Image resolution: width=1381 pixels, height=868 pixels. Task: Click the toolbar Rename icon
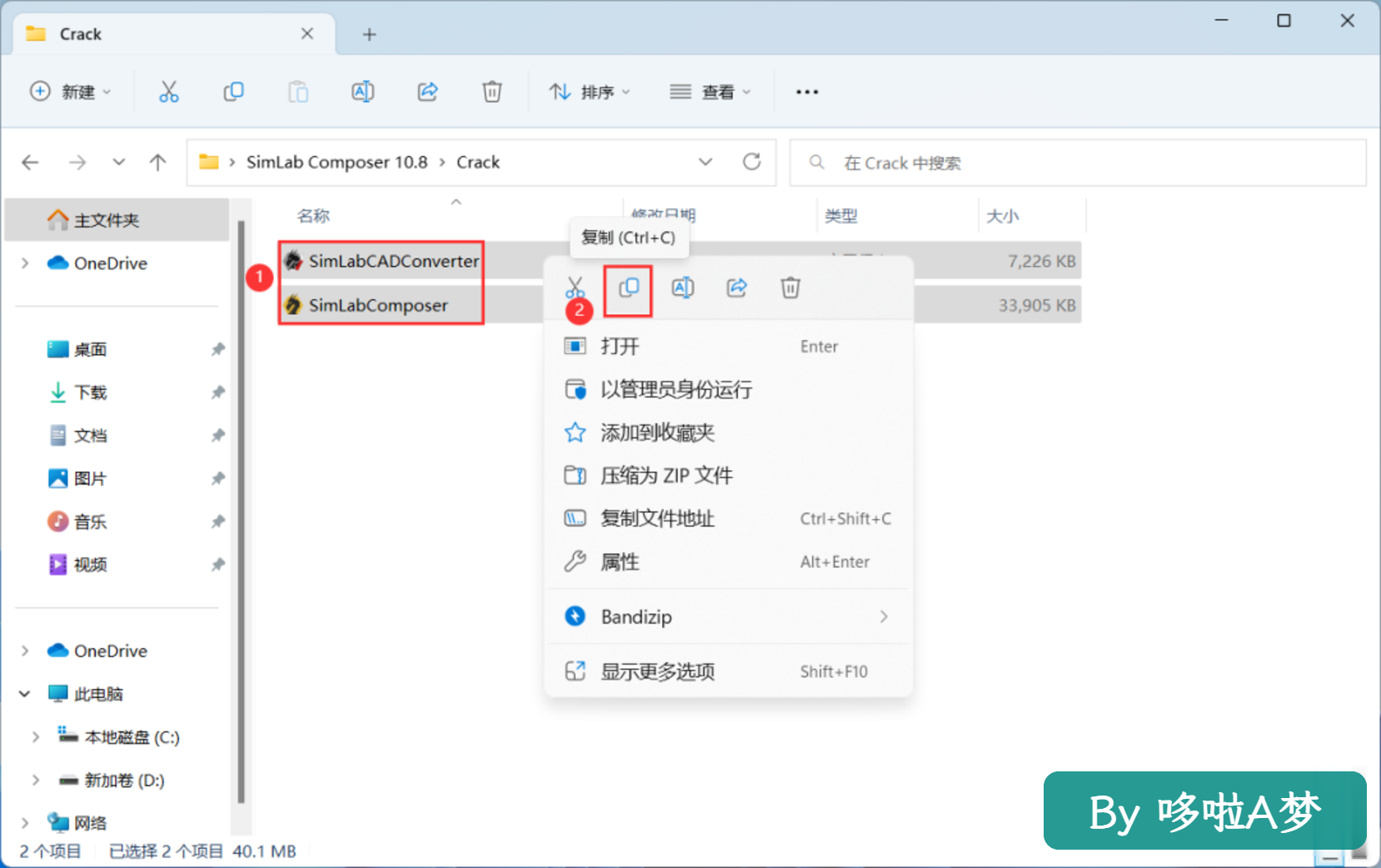click(362, 92)
